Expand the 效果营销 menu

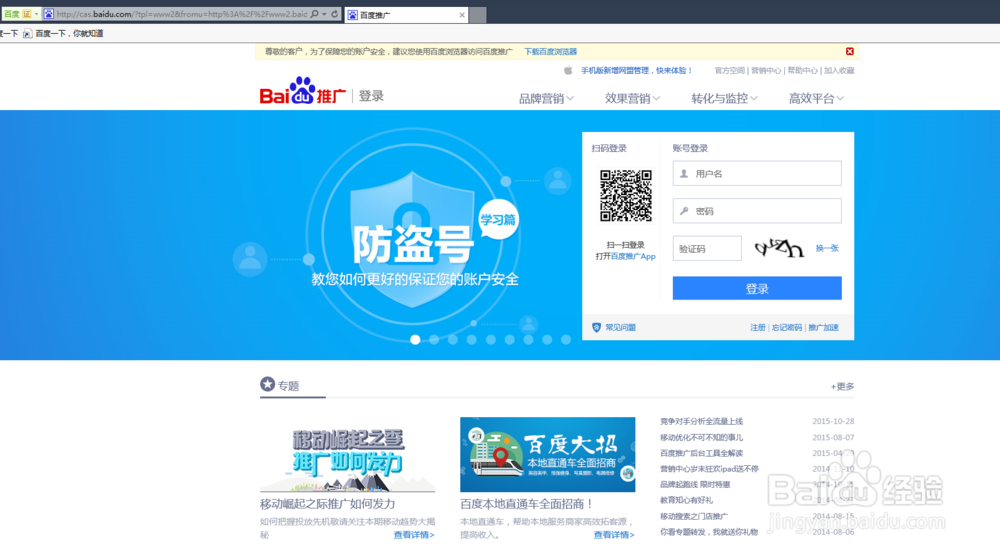tap(632, 98)
